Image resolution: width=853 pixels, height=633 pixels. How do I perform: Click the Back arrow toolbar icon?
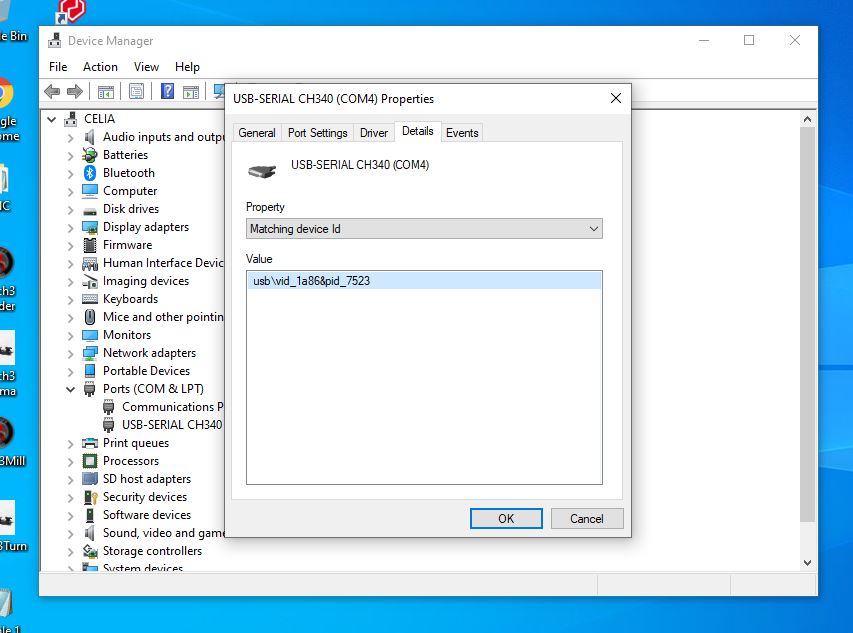tap(52, 91)
